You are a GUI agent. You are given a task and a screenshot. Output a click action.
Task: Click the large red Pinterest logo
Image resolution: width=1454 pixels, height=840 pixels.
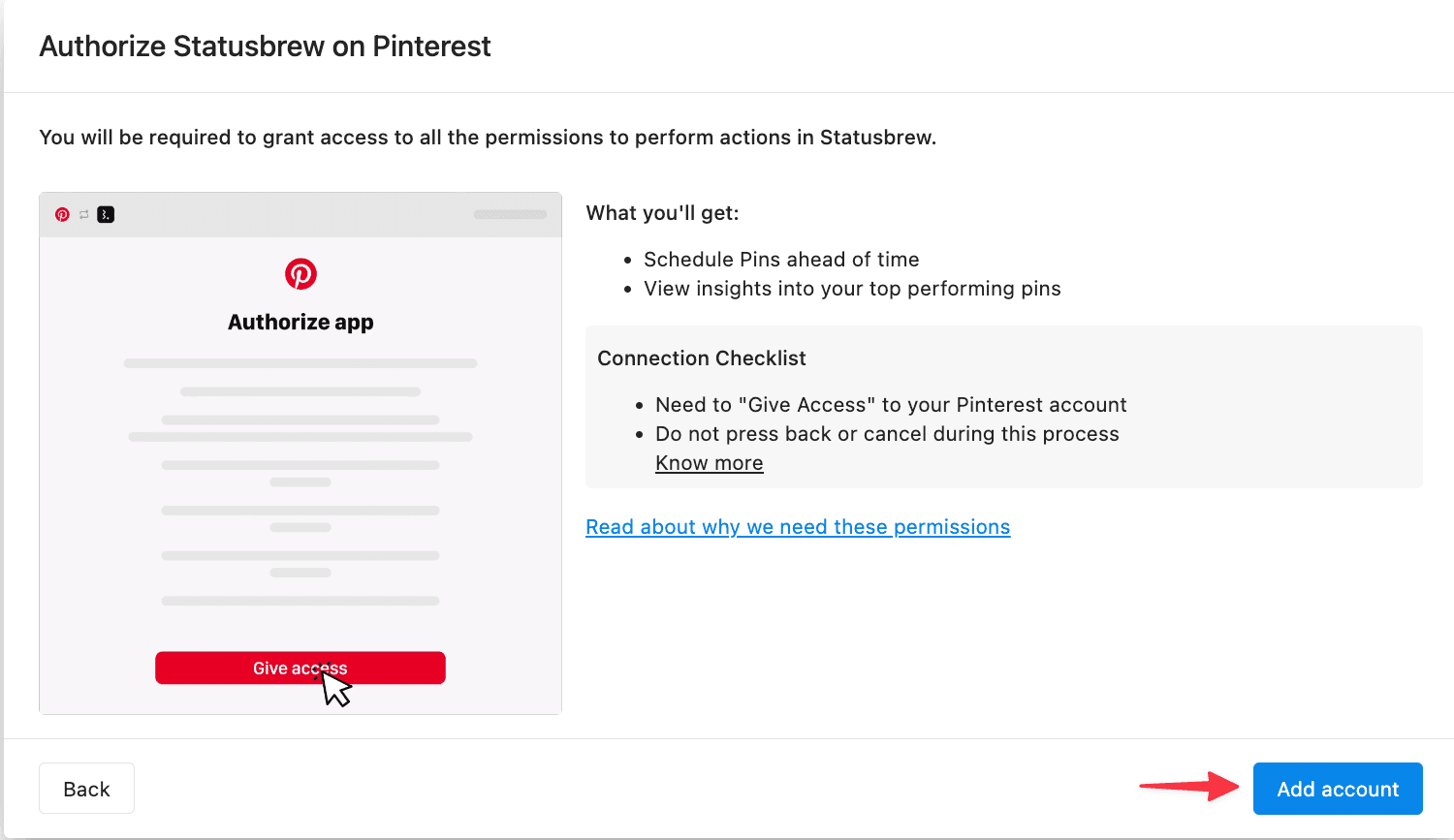point(300,274)
